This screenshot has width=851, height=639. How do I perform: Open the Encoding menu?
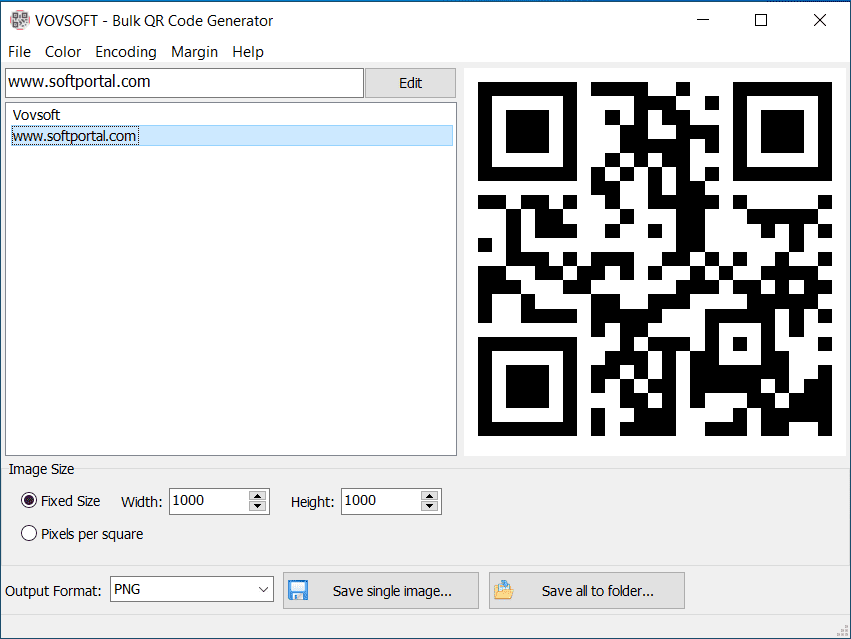pos(126,52)
